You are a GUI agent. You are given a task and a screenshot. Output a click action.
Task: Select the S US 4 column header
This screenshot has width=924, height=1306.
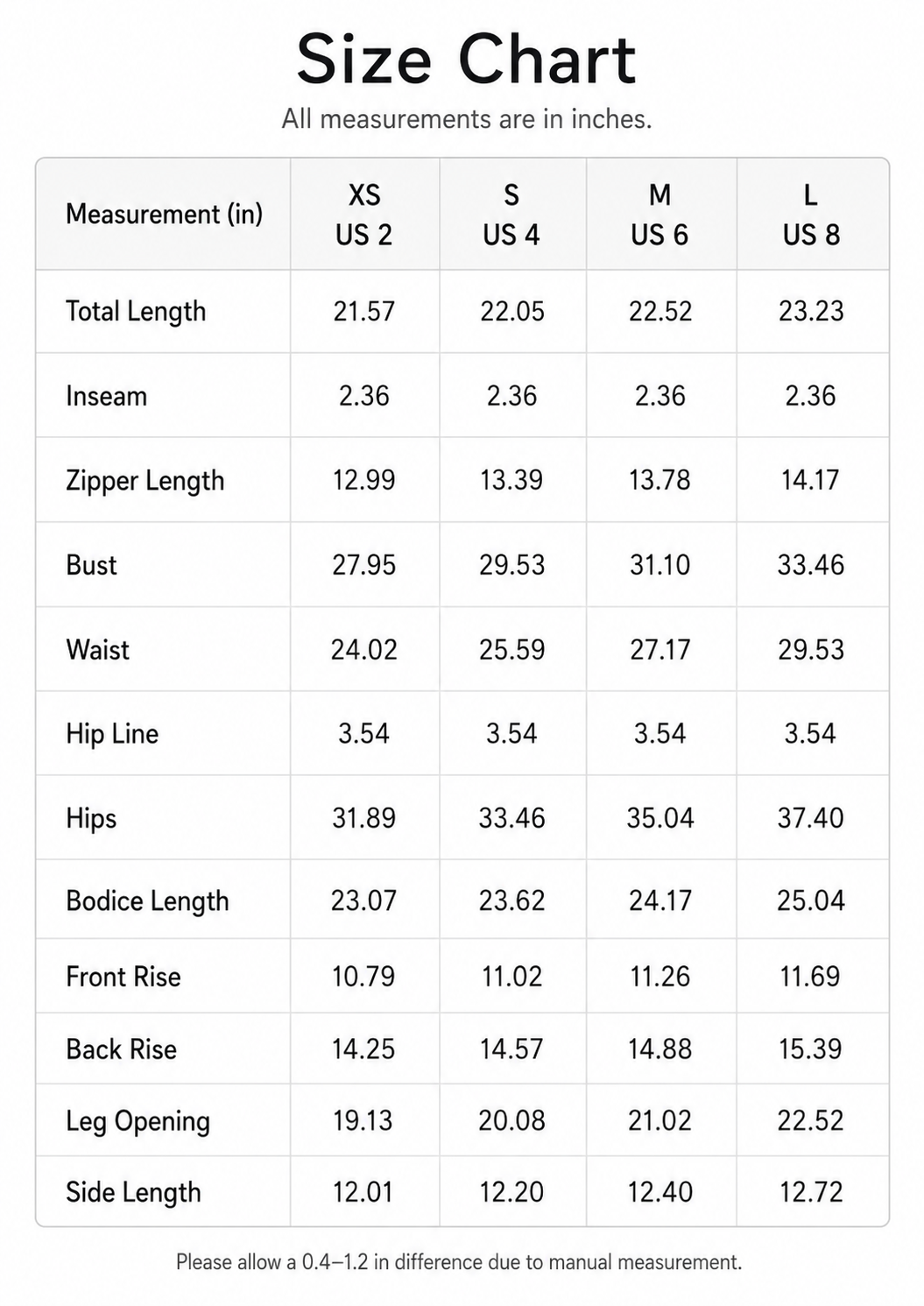point(511,215)
